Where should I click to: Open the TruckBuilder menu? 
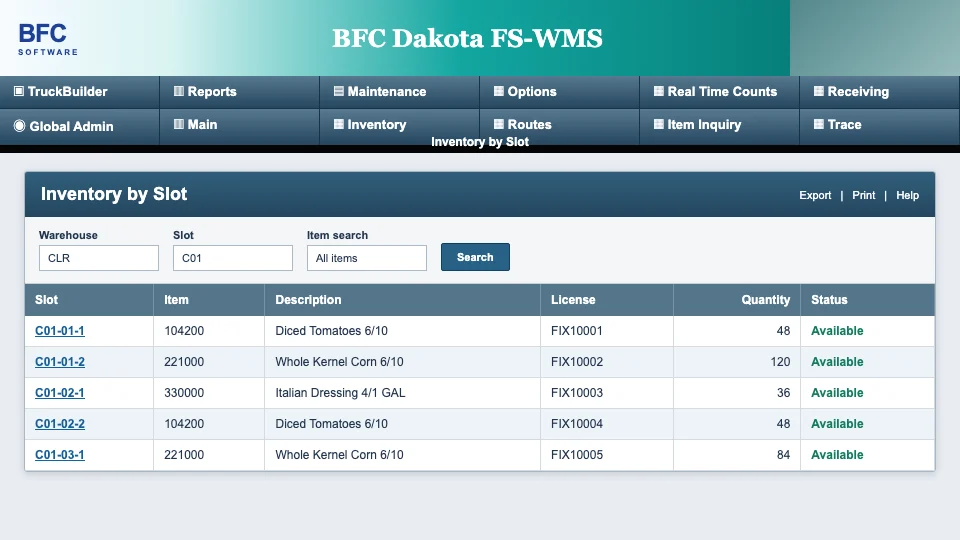coord(80,92)
